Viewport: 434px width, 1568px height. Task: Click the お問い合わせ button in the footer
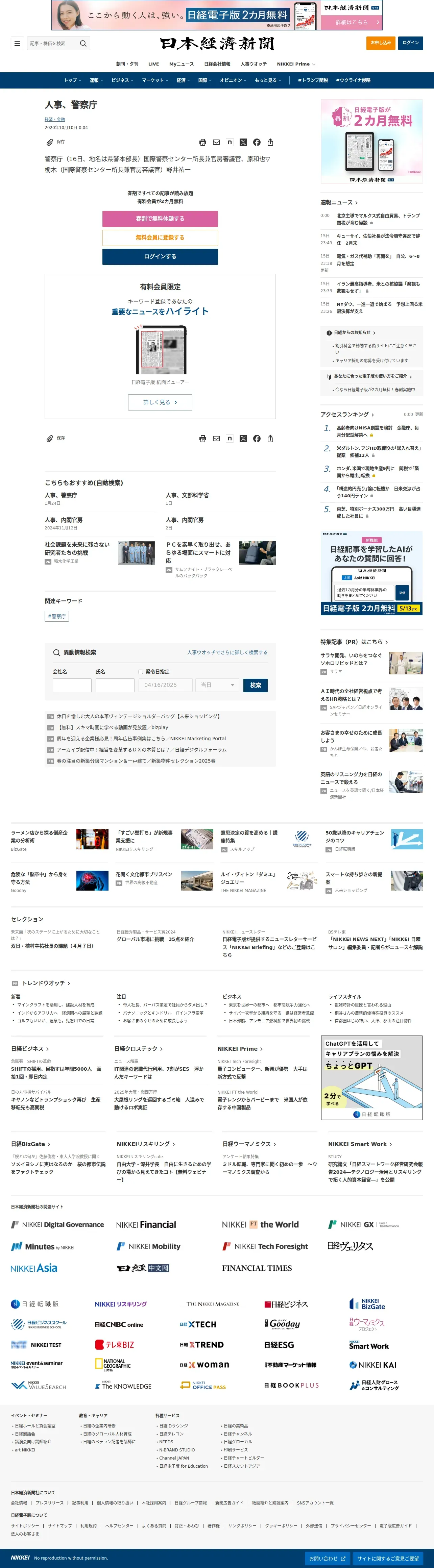pyautogui.click(x=327, y=1558)
